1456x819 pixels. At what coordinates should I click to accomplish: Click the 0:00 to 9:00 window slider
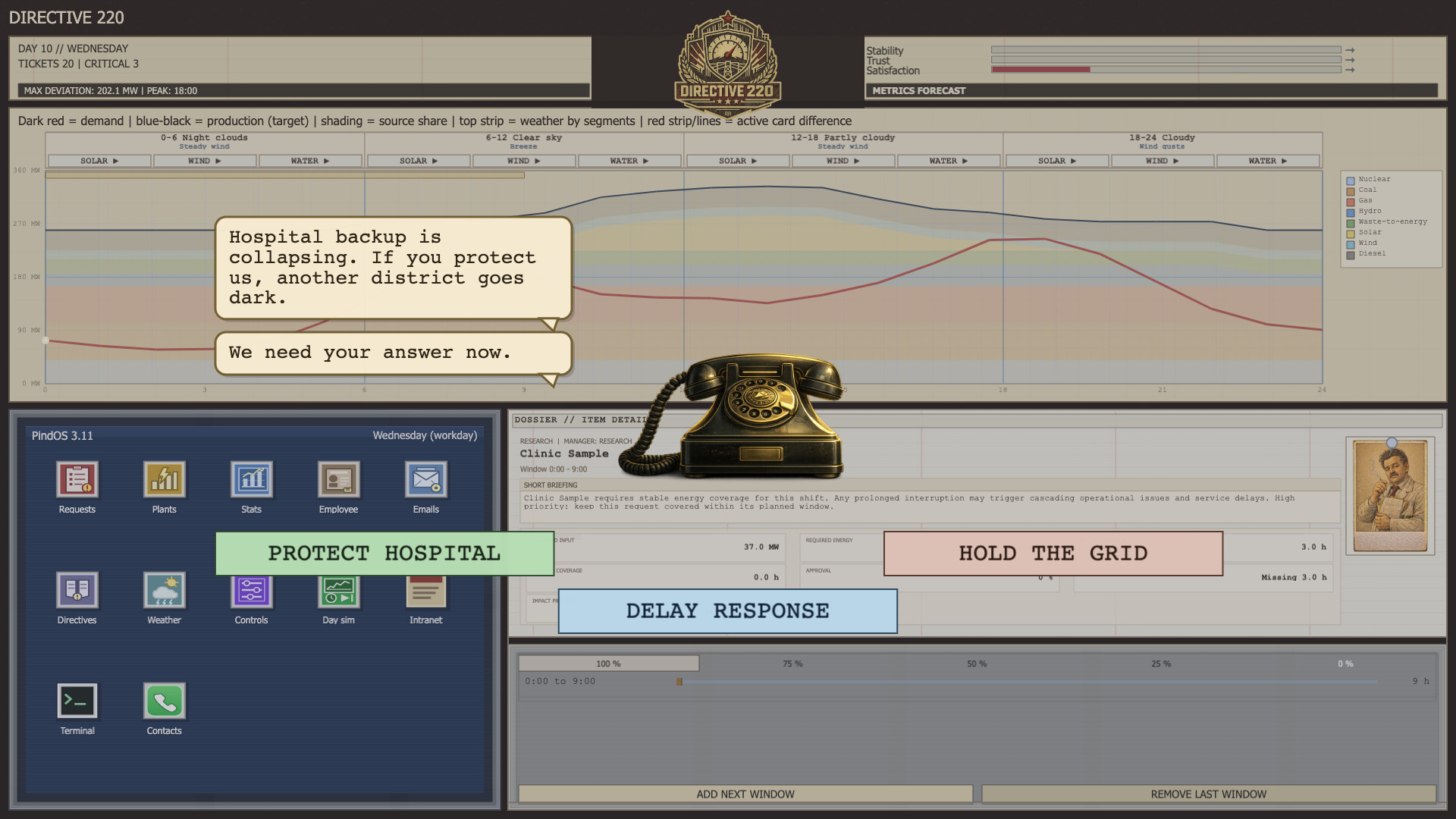(x=679, y=682)
